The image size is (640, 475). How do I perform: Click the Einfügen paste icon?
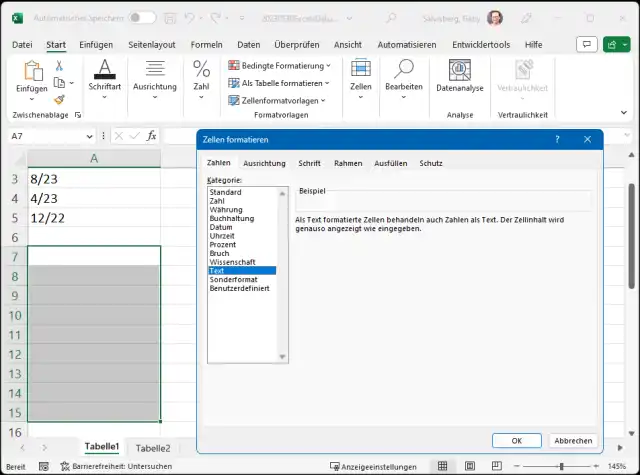tap(31, 71)
